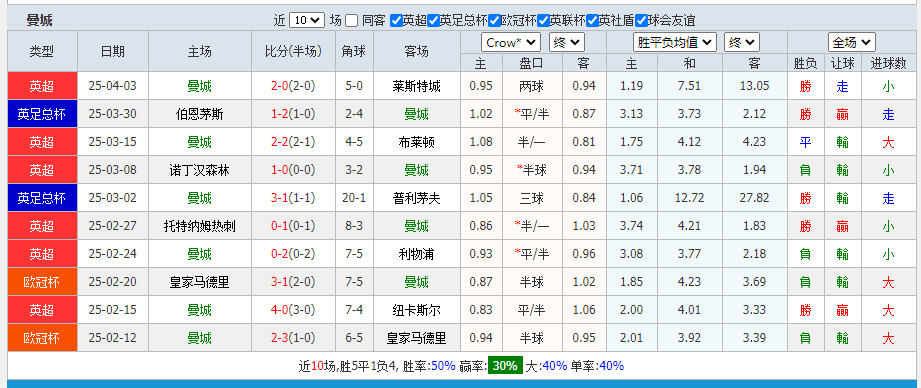Image resolution: width=921 pixels, height=388 pixels.
Task: Uncheck the 英社盾 filter checkbox
Action: tap(593, 21)
